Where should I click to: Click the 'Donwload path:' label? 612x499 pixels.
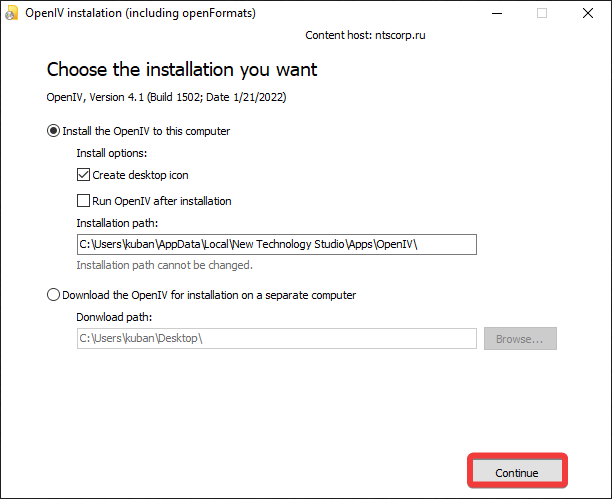(114, 317)
